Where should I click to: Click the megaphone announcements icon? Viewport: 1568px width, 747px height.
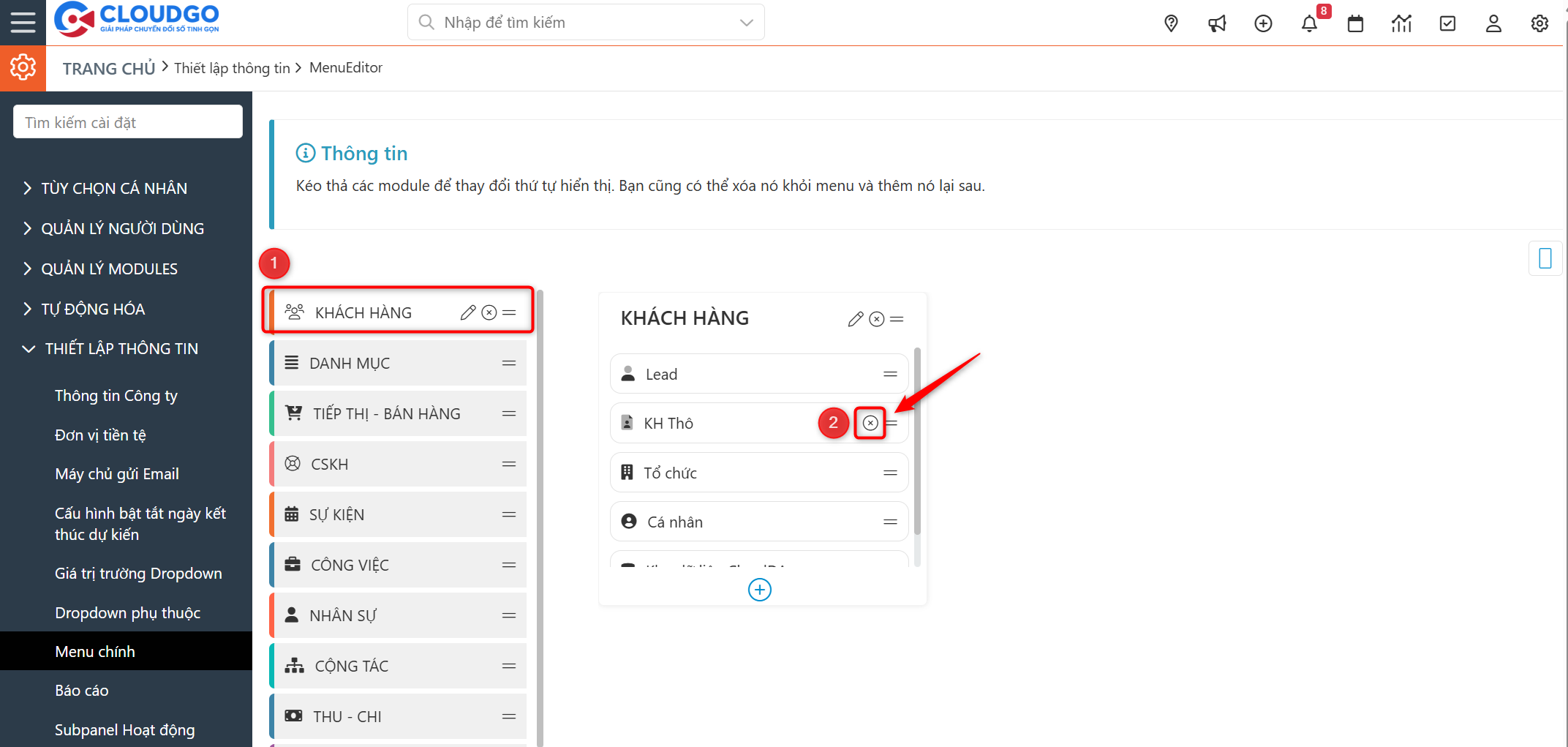point(1217,23)
